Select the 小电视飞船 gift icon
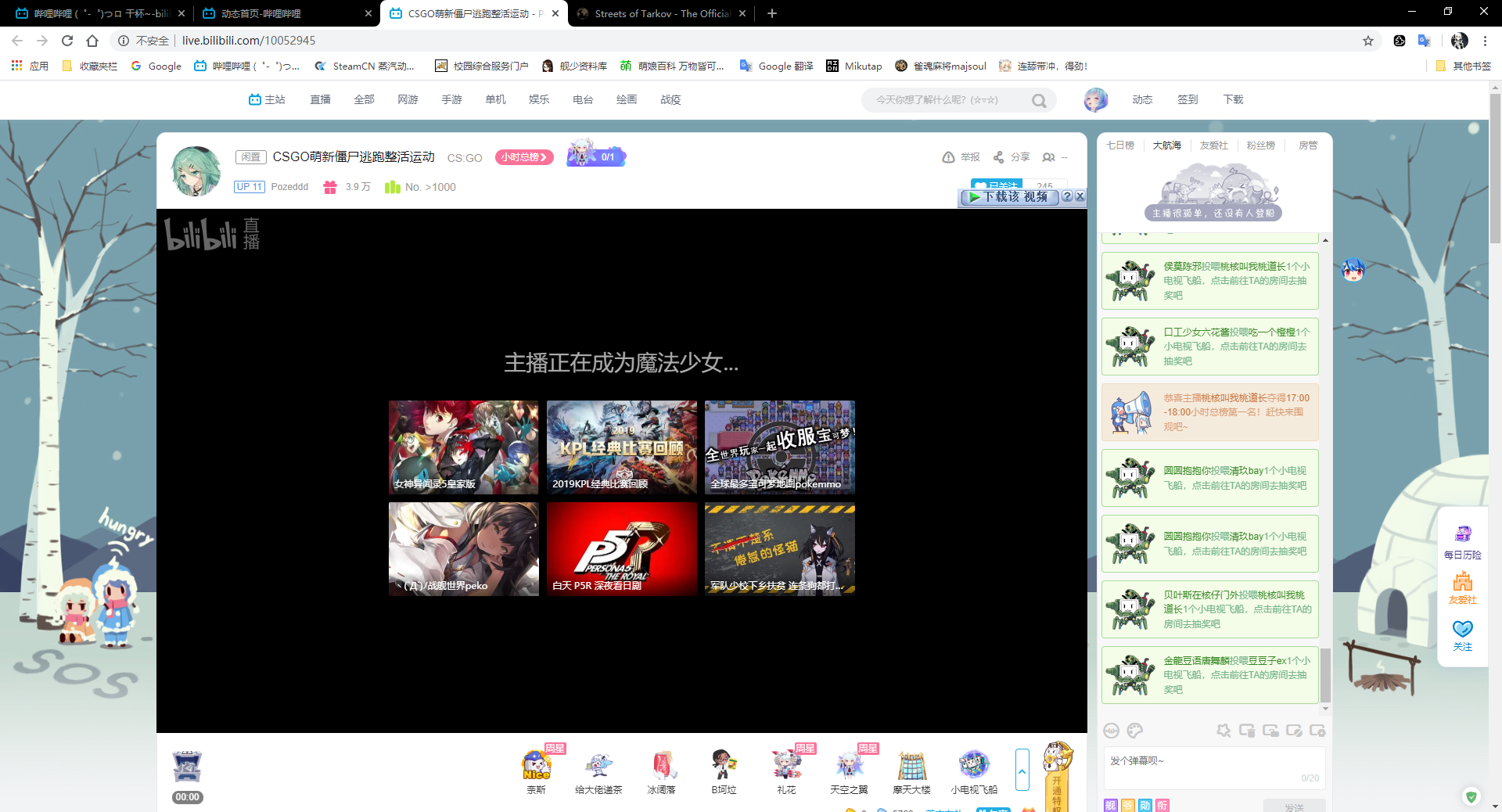 pyautogui.click(x=974, y=765)
